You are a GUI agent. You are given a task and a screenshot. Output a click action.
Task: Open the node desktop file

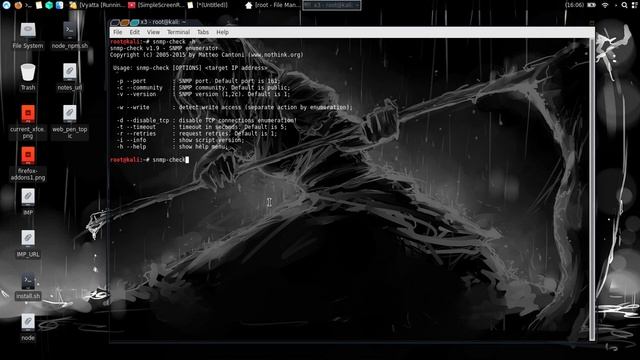[x=28, y=327]
